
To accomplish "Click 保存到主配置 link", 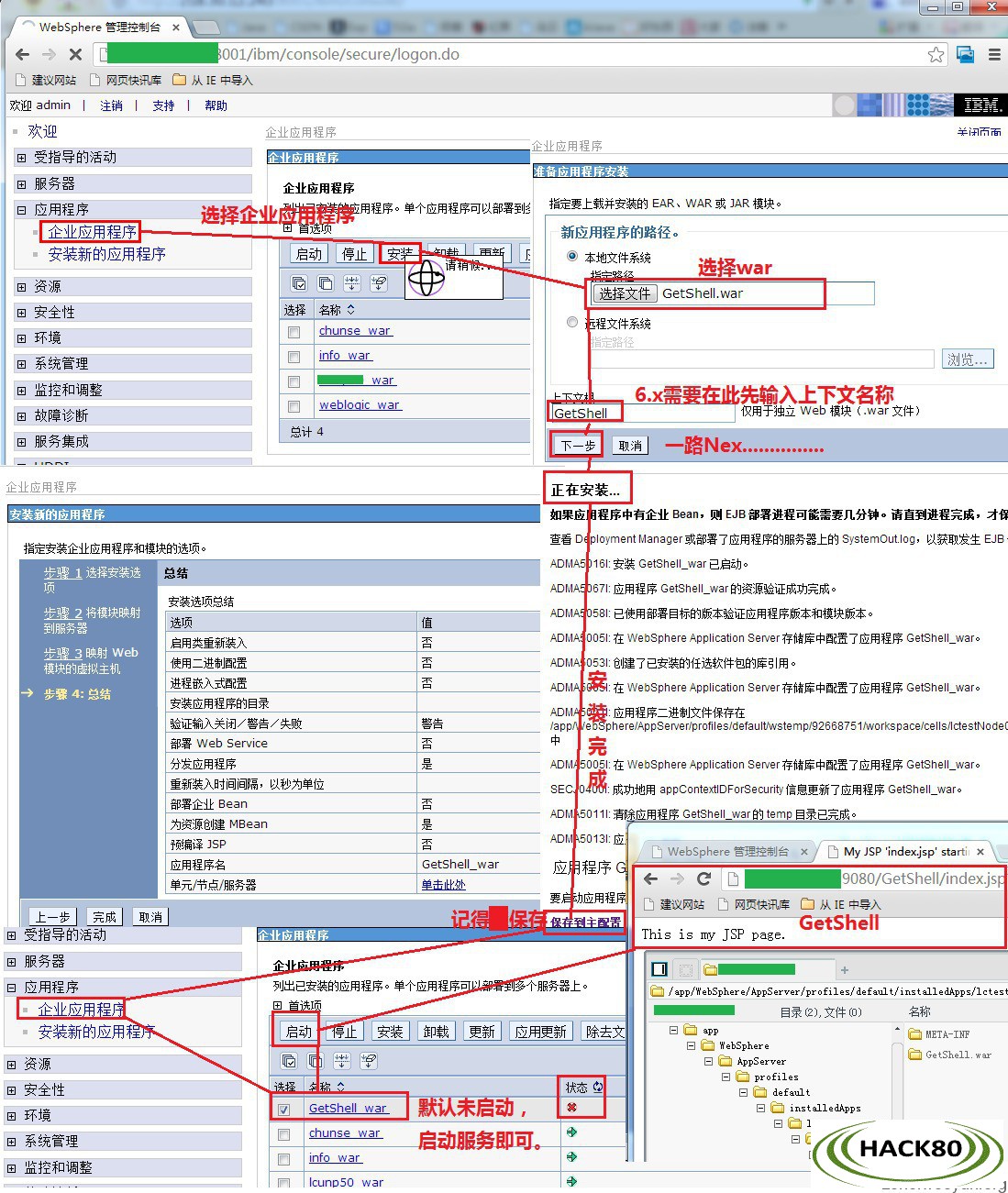I will 586,922.
